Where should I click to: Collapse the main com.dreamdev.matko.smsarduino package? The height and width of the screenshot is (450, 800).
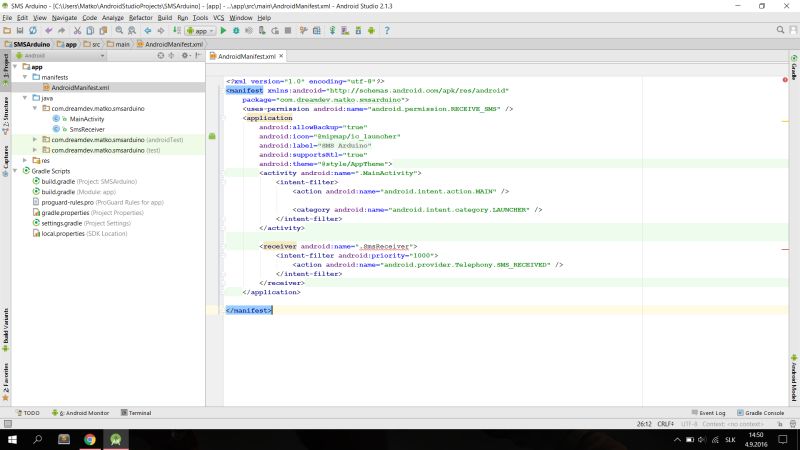[35, 109]
